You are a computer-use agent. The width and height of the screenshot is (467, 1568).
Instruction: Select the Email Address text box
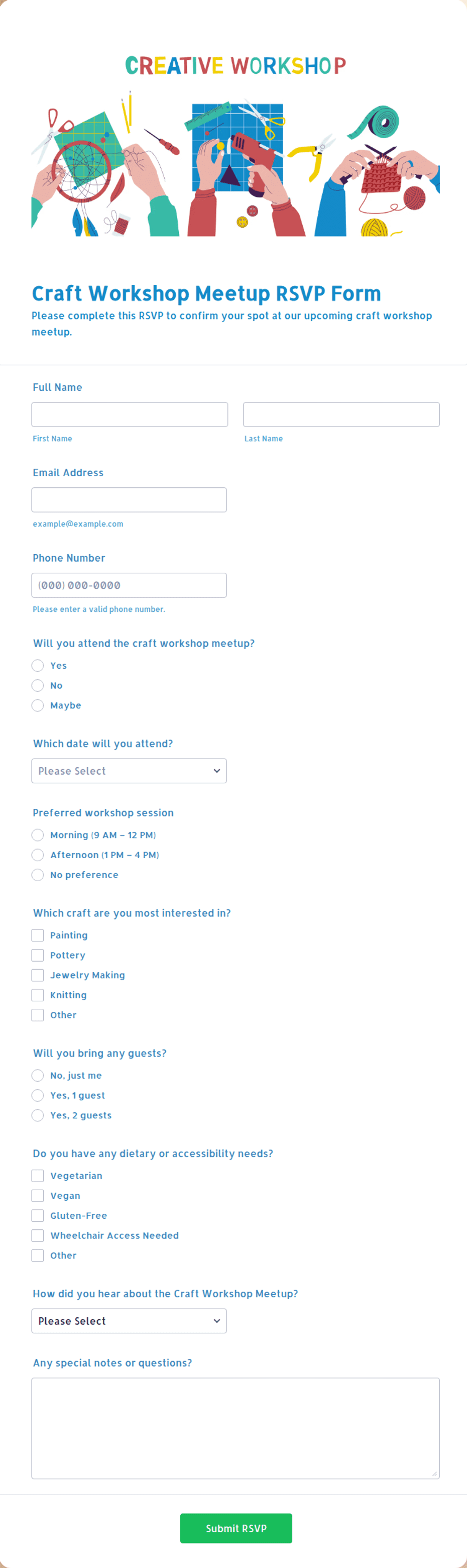pos(129,500)
